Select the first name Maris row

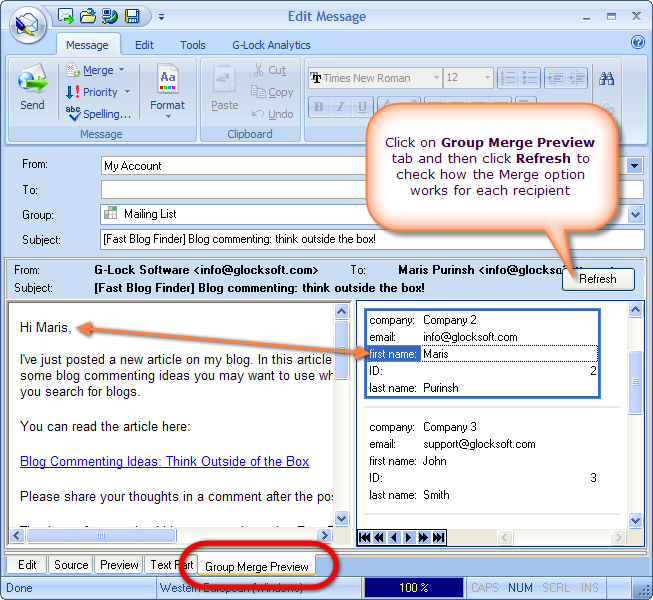pyautogui.click(x=482, y=354)
